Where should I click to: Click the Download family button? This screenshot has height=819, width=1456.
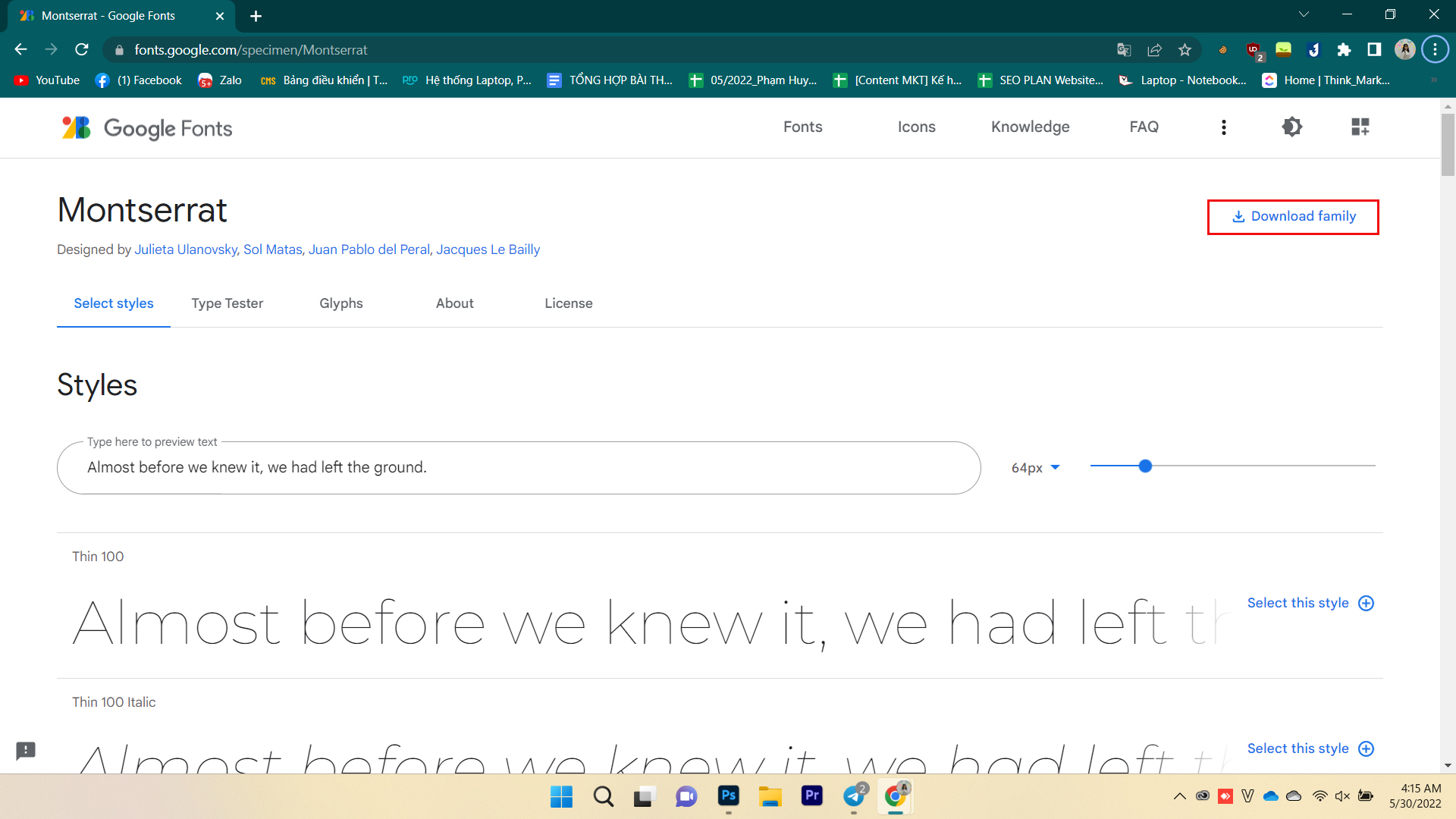pos(1293,217)
